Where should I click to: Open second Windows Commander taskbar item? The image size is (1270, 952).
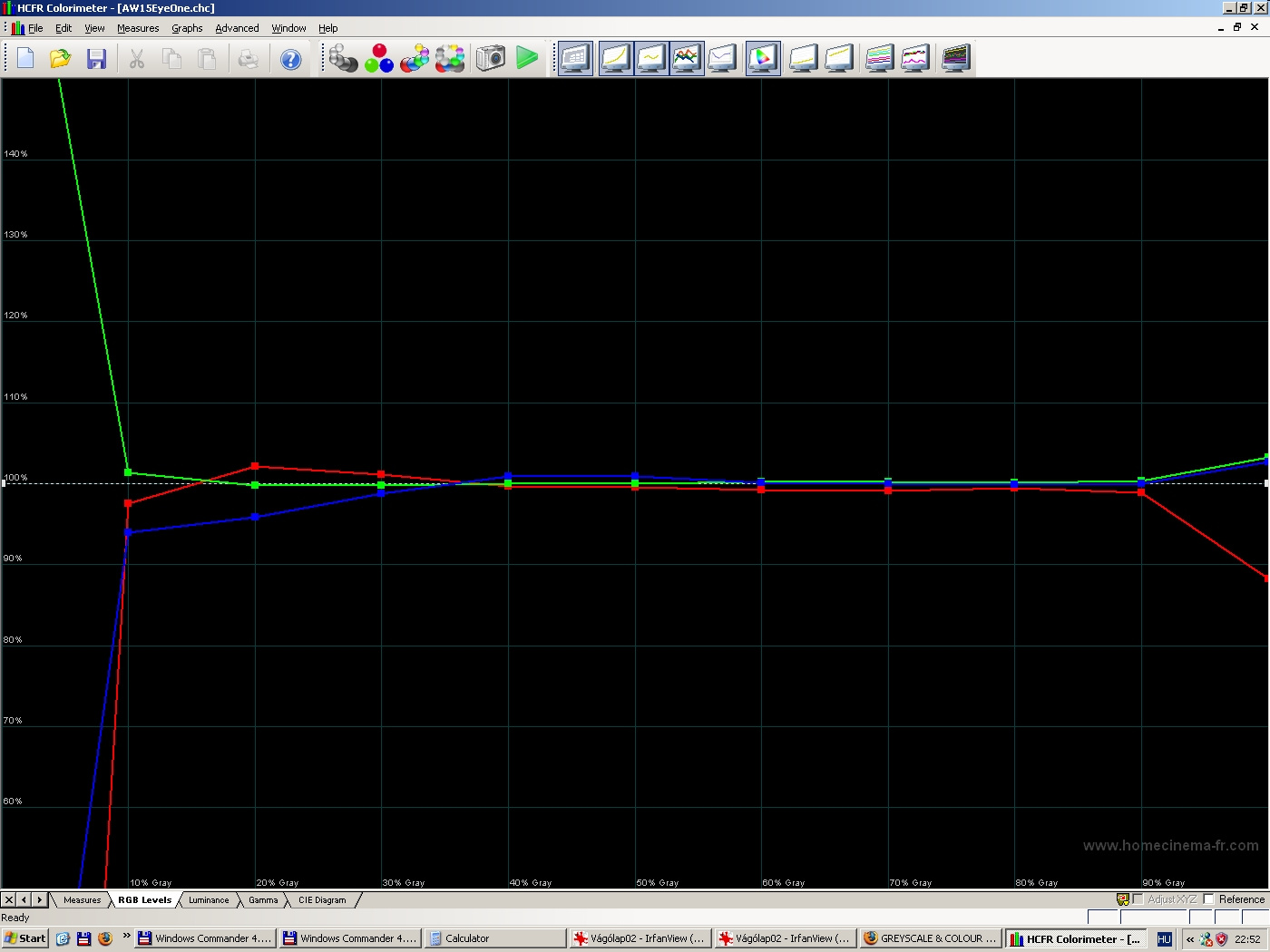(x=350, y=938)
